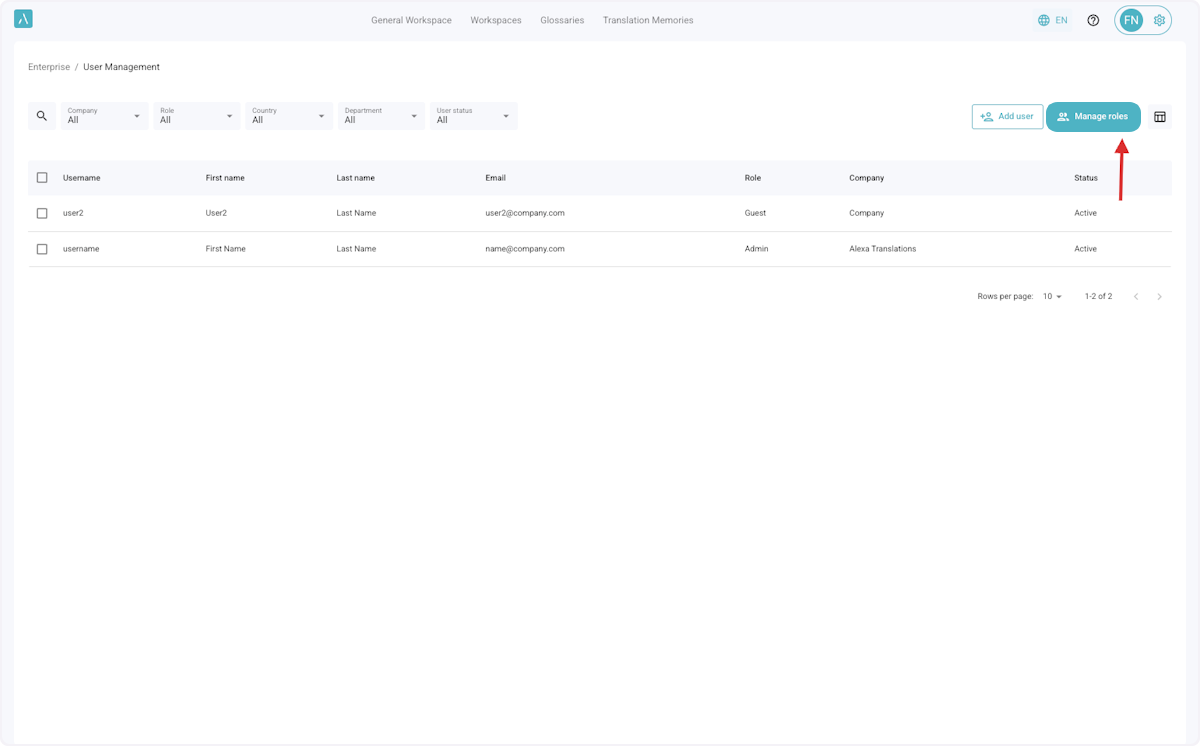Select the checkbox for username row

coord(42,249)
